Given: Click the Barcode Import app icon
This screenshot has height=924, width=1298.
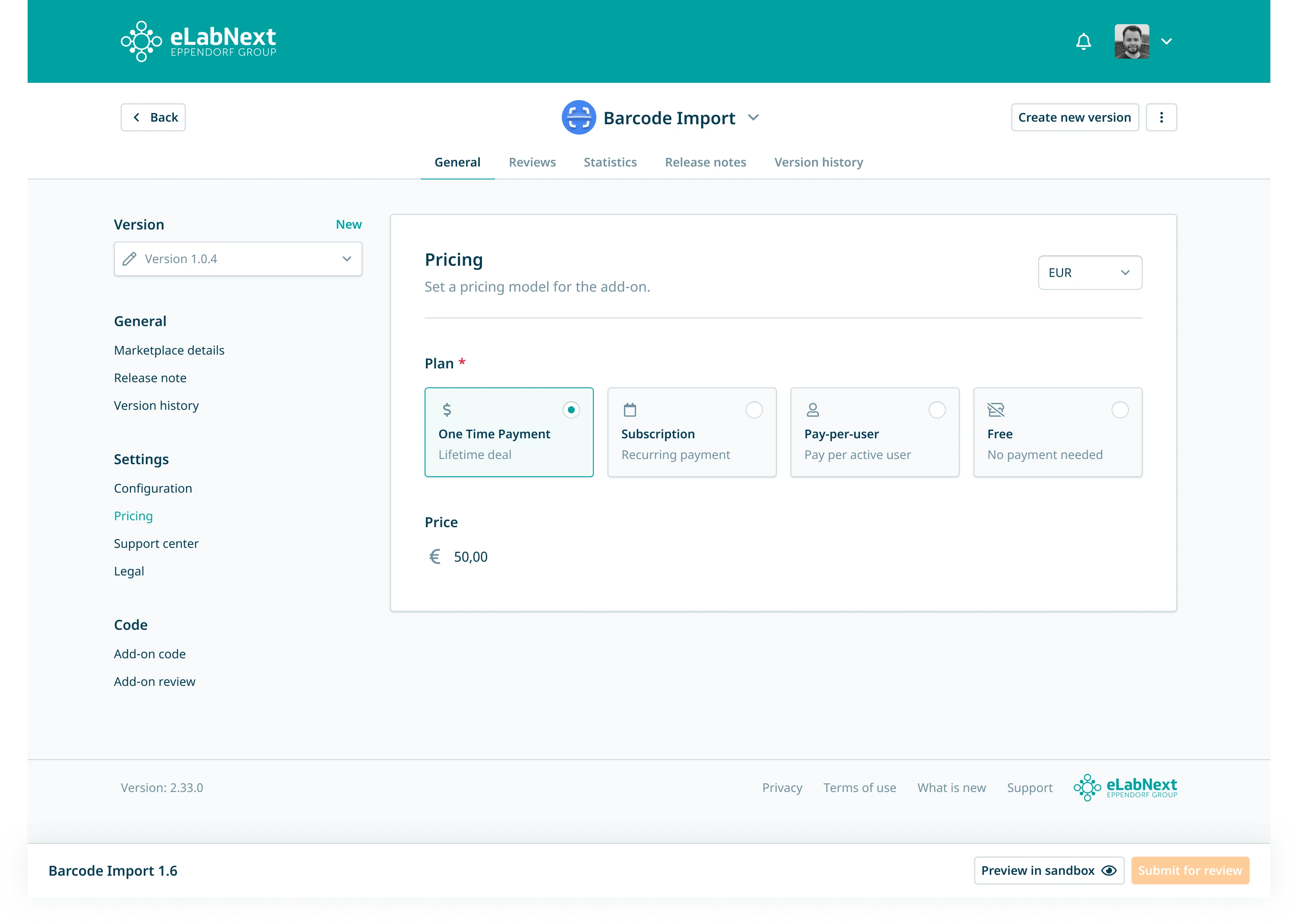Looking at the screenshot, I should point(578,117).
